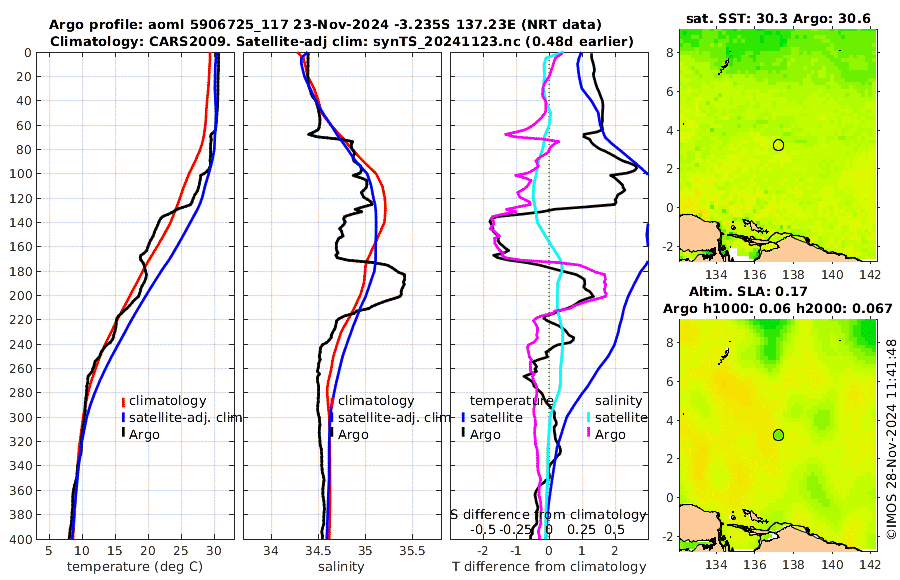
Task: Click the blue satellite temperature legend marker
Action: [463, 418]
